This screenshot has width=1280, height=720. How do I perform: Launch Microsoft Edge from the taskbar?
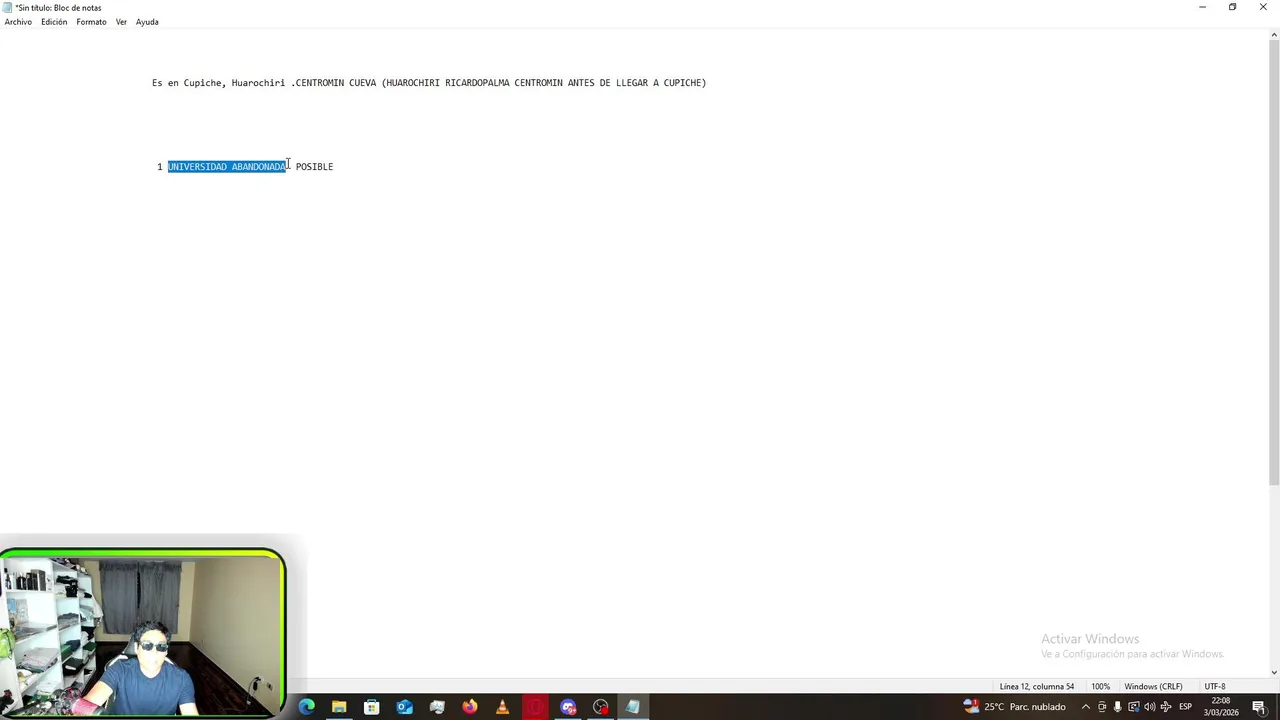(307, 707)
